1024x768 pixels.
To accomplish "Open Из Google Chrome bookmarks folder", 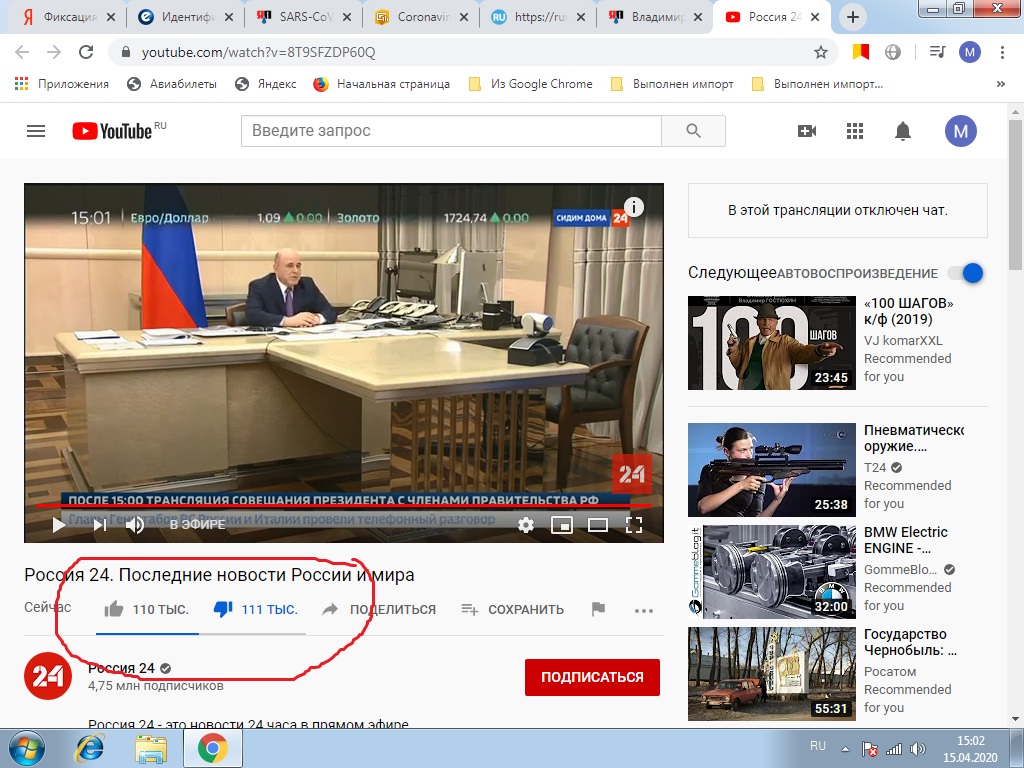I will pyautogui.click(x=530, y=84).
